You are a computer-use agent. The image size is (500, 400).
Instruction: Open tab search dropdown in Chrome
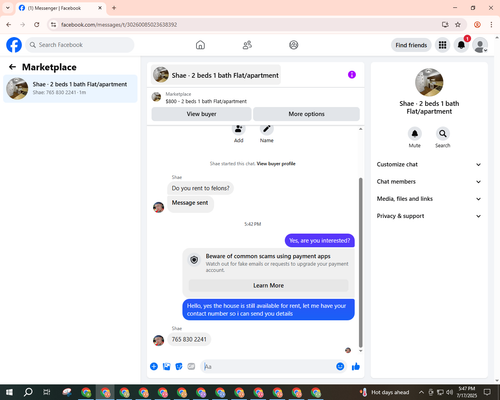pyautogui.click(x=8, y=8)
